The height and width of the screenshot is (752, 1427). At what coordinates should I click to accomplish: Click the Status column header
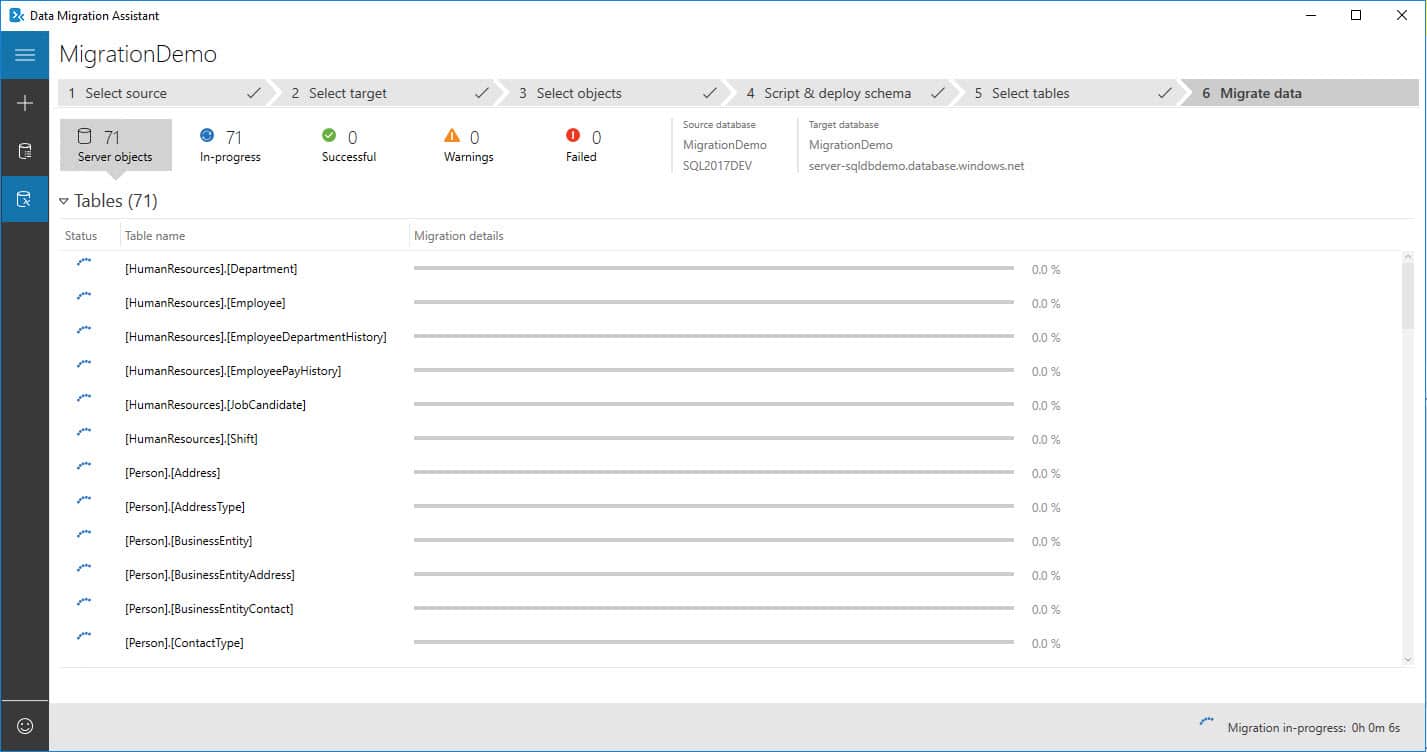(81, 236)
